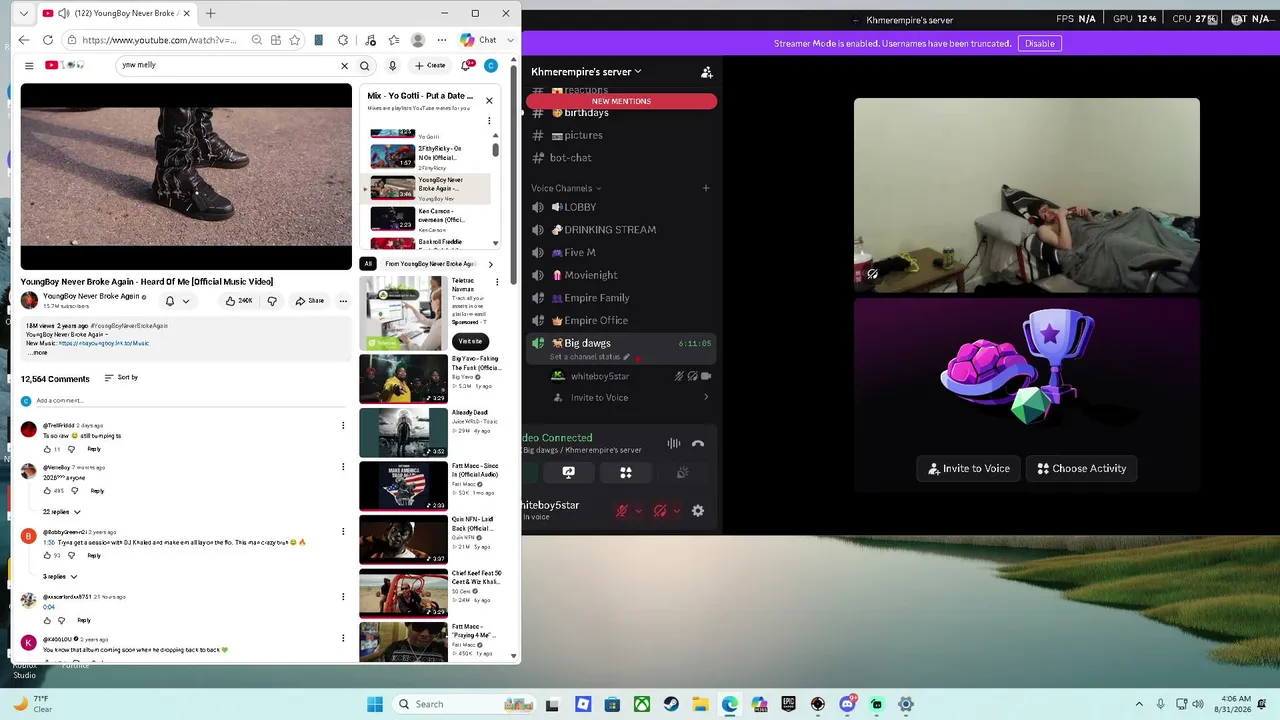The width and height of the screenshot is (1280, 720).
Task: Open YouTube notifications bell
Action: tap(466, 66)
